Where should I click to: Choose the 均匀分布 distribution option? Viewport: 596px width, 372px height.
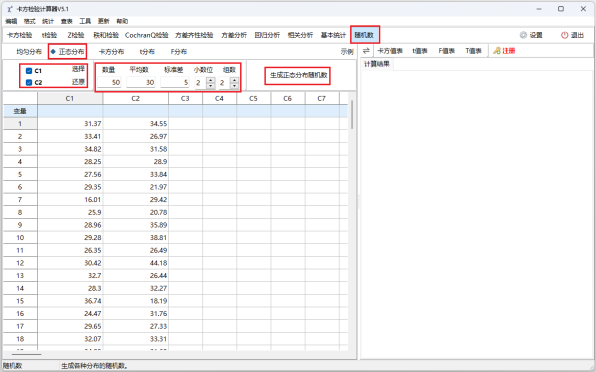tap(29, 52)
